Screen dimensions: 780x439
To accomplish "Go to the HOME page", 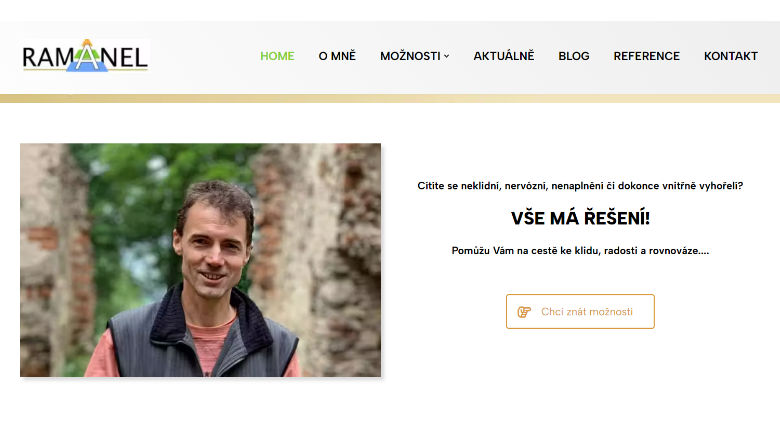I will tap(277, 56).
